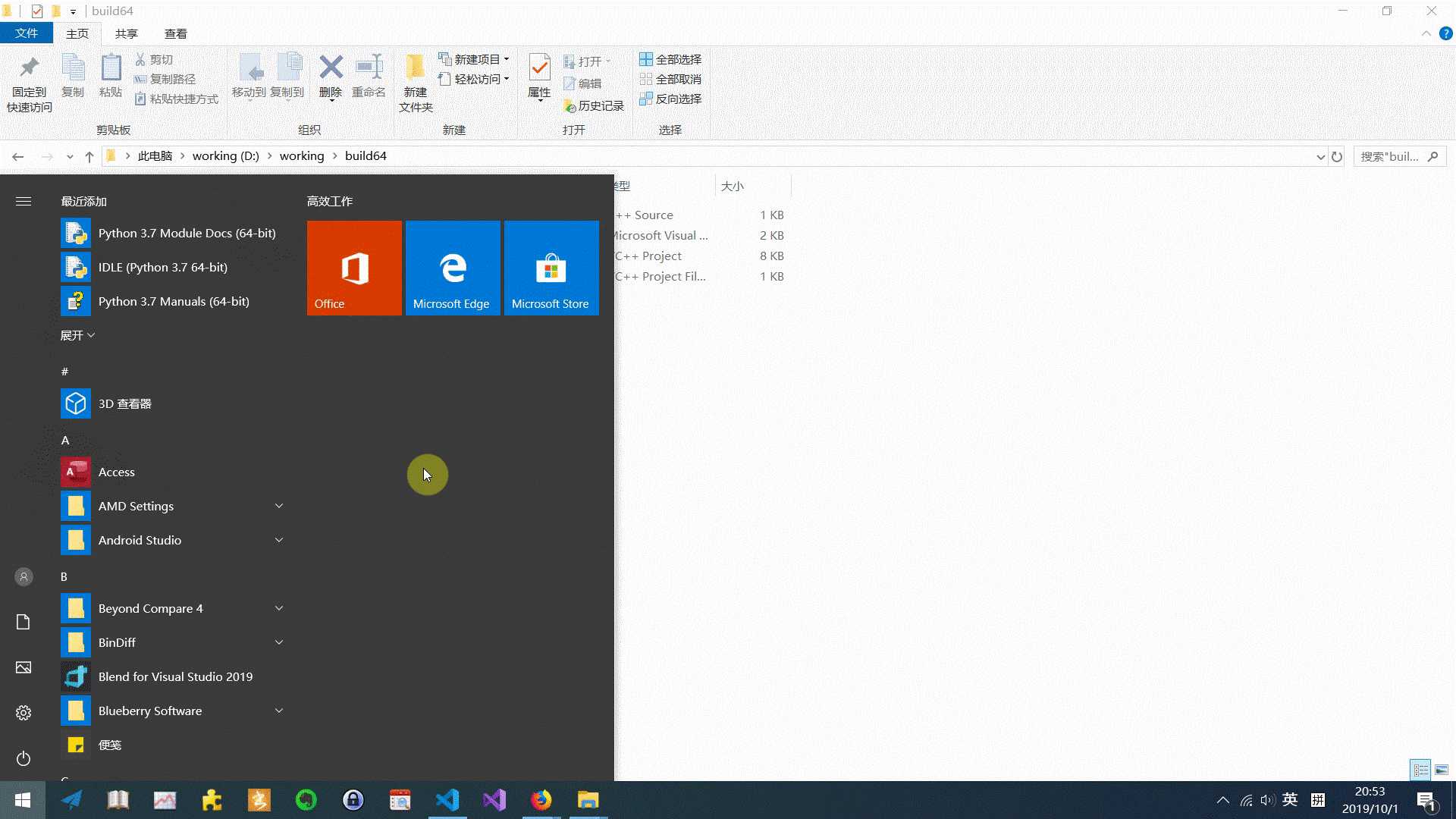Open Firefox from taskbar
The width and height of the screenshot is (1456, 819).
[541, 800]
